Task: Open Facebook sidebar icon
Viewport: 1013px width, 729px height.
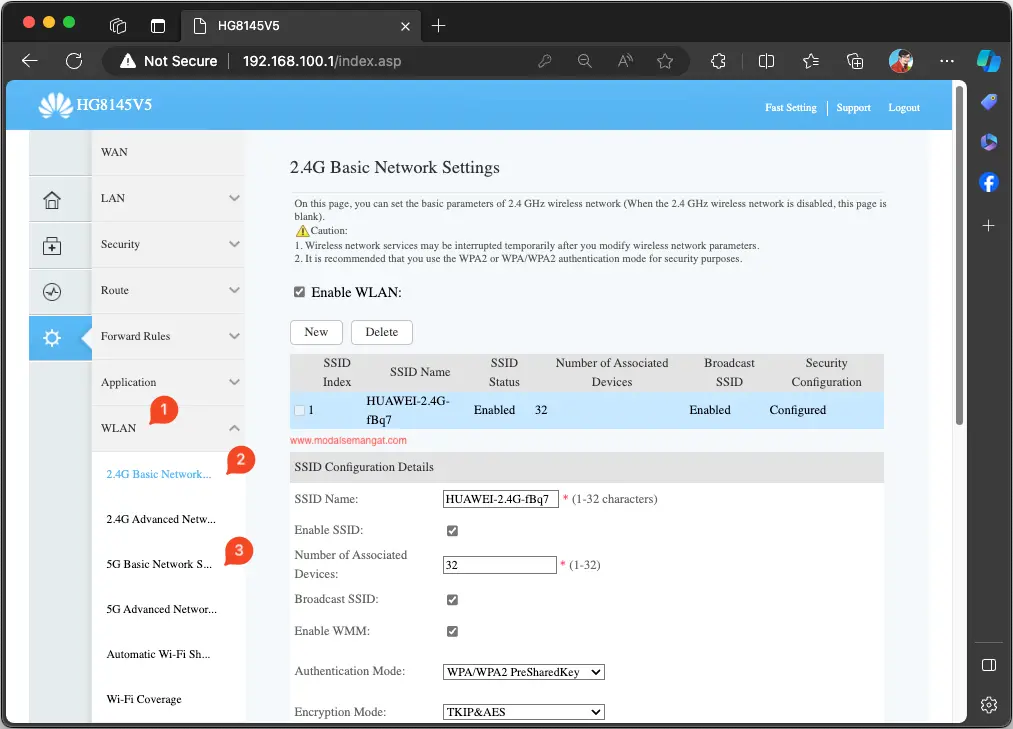Action: tap(988, 182)
